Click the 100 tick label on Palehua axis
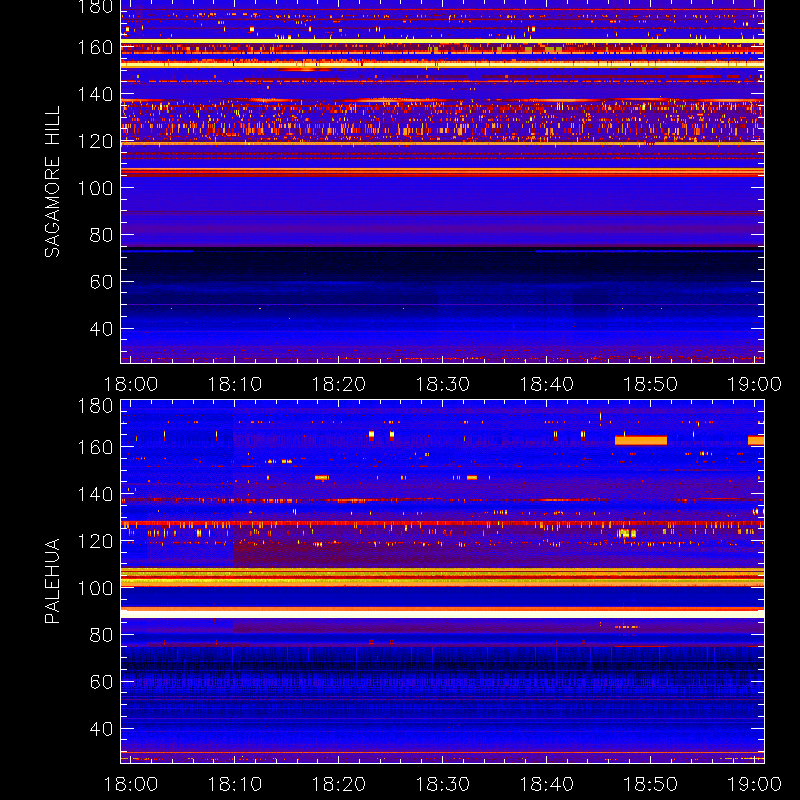Viewport: 800px width, 800px height. pos(95,588)
